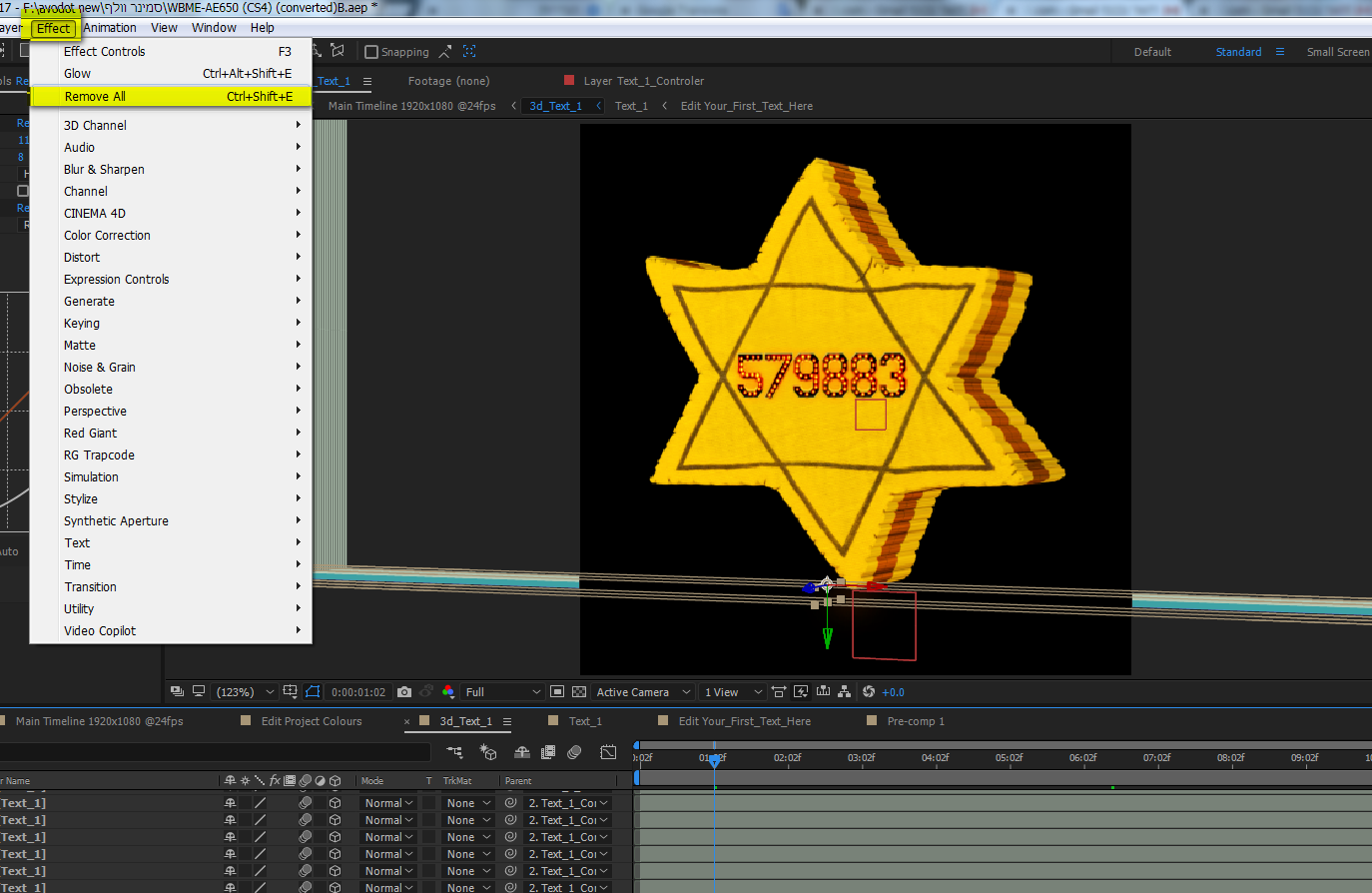Toggle Fast Previews button in viewer
This screenshot has width=1372, height=893.
tap(801, 692)
